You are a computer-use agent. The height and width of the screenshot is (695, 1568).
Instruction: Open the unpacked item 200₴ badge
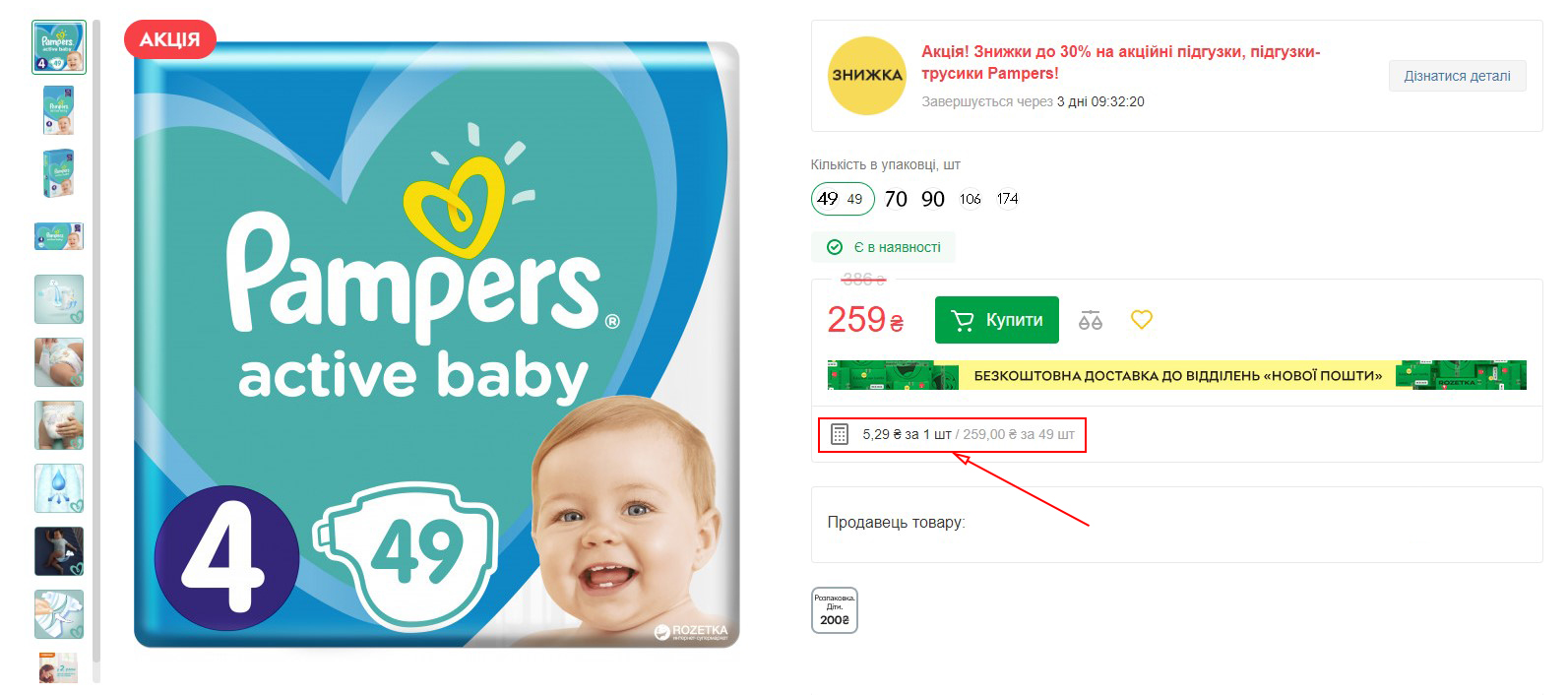(x=835, y=609)
